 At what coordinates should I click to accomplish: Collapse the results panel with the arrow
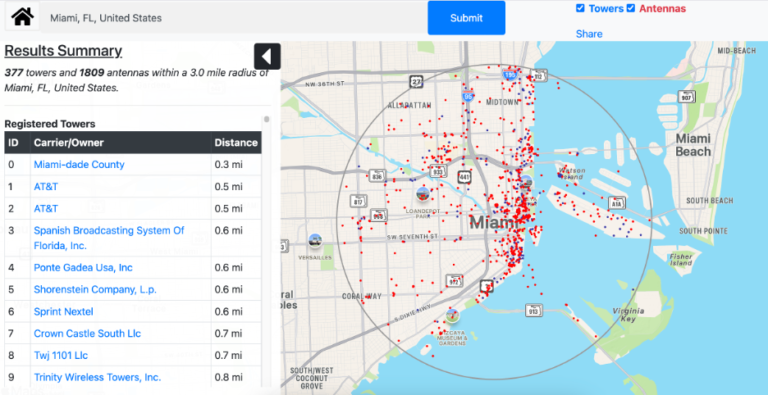267,56
